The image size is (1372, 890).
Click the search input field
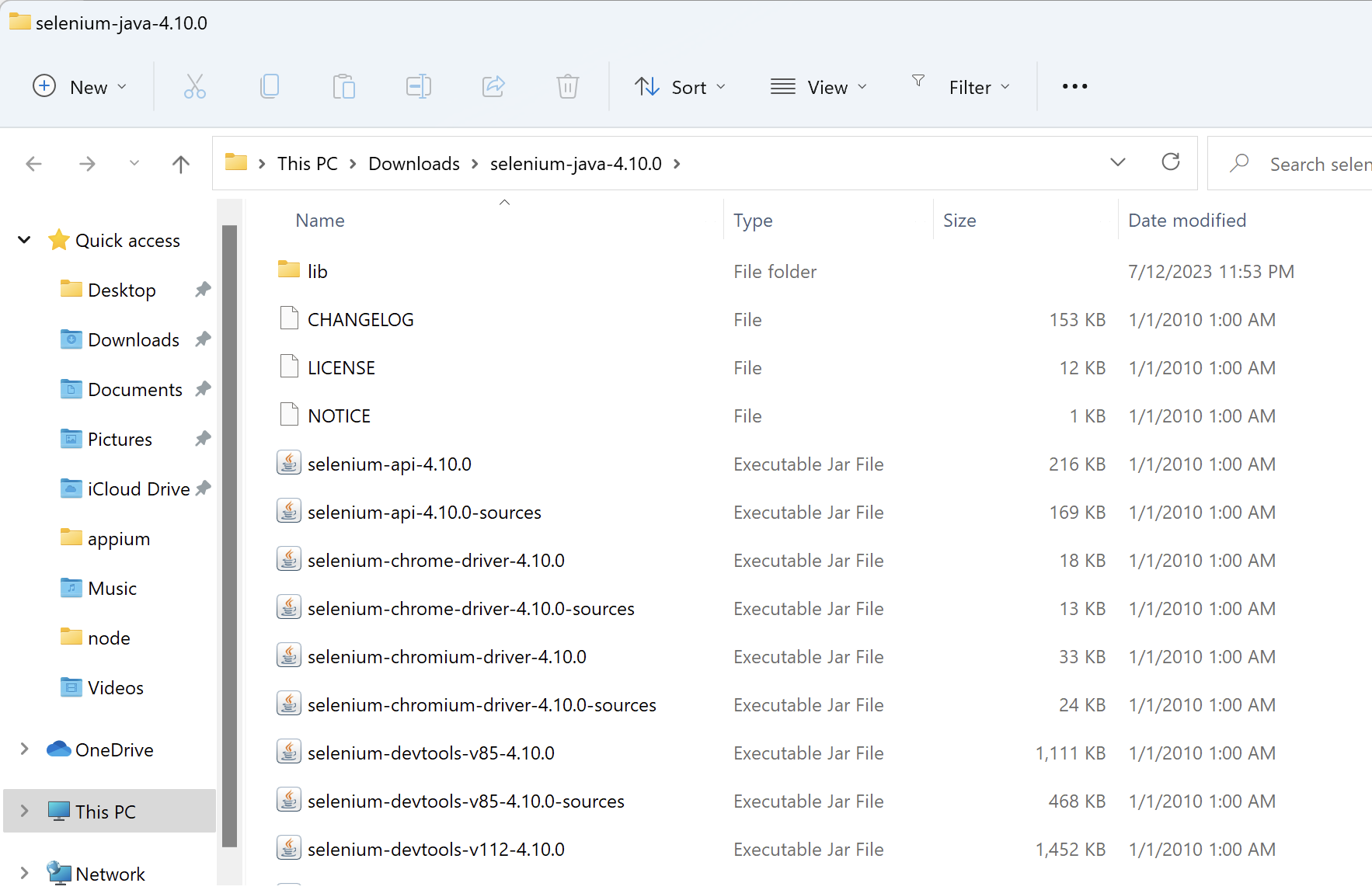point(1290,163)
